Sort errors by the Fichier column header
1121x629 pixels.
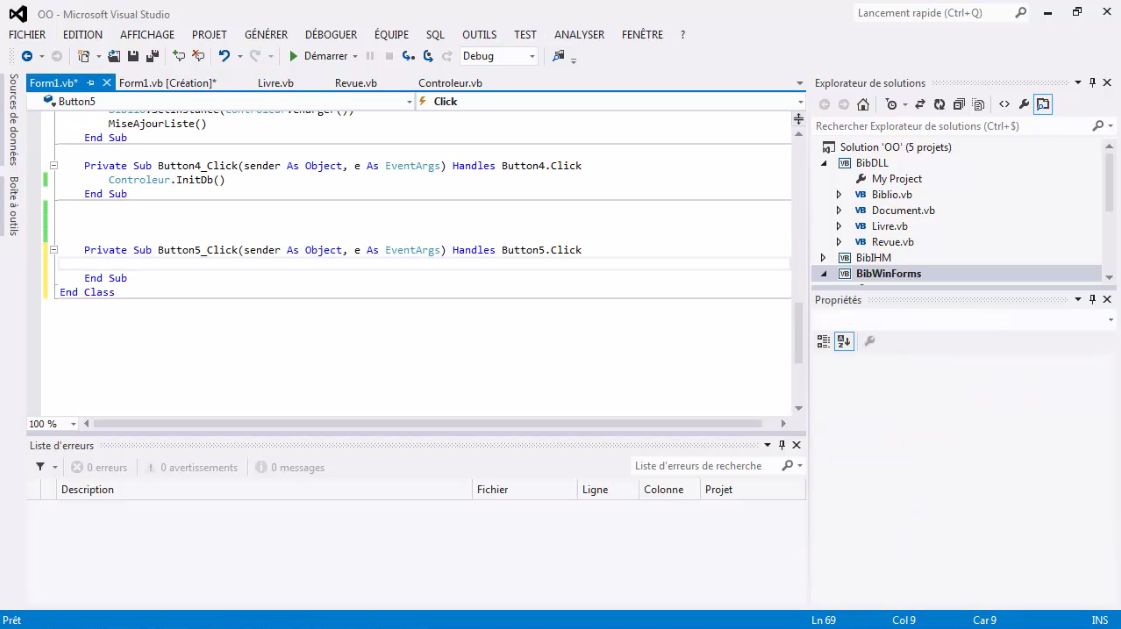pos(525,490)
